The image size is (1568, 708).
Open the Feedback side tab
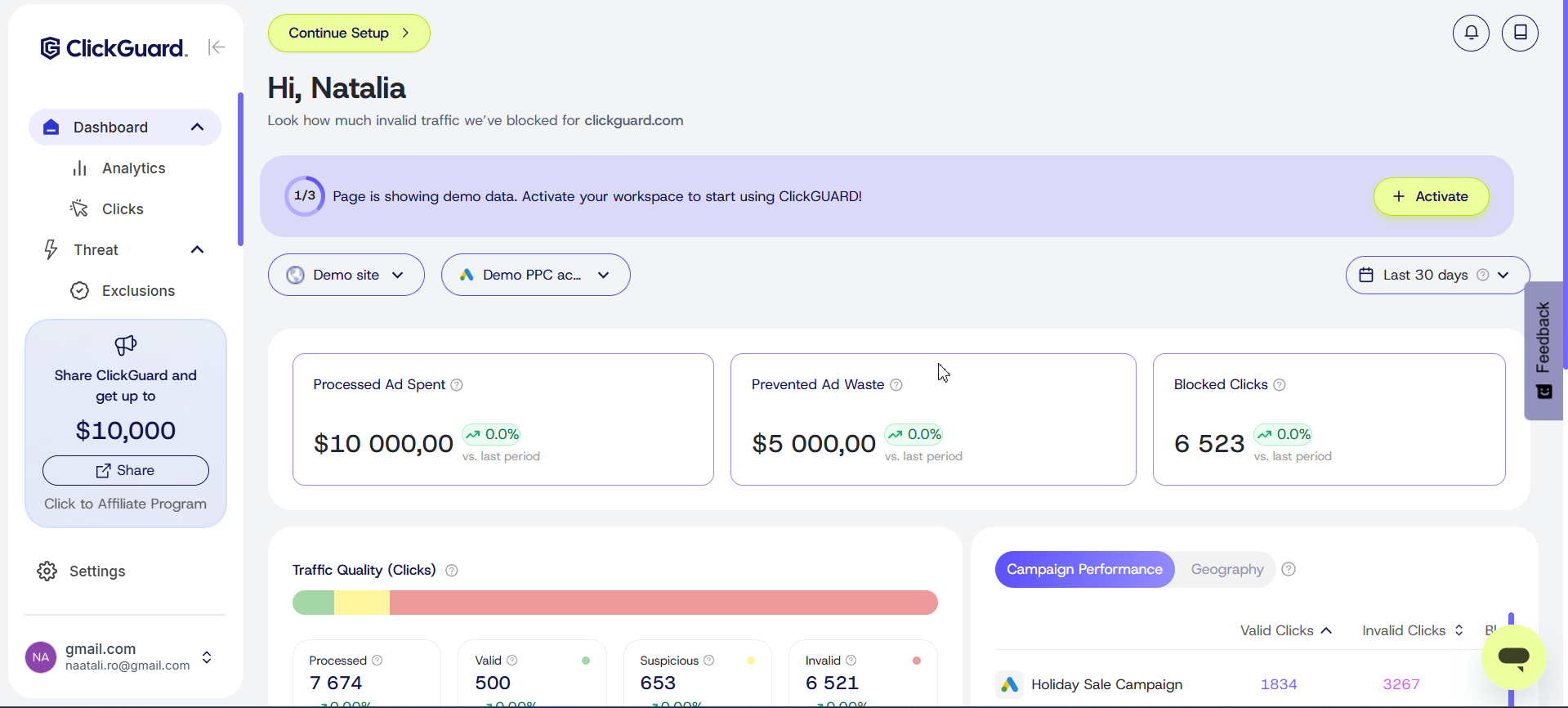[1543, 350]
